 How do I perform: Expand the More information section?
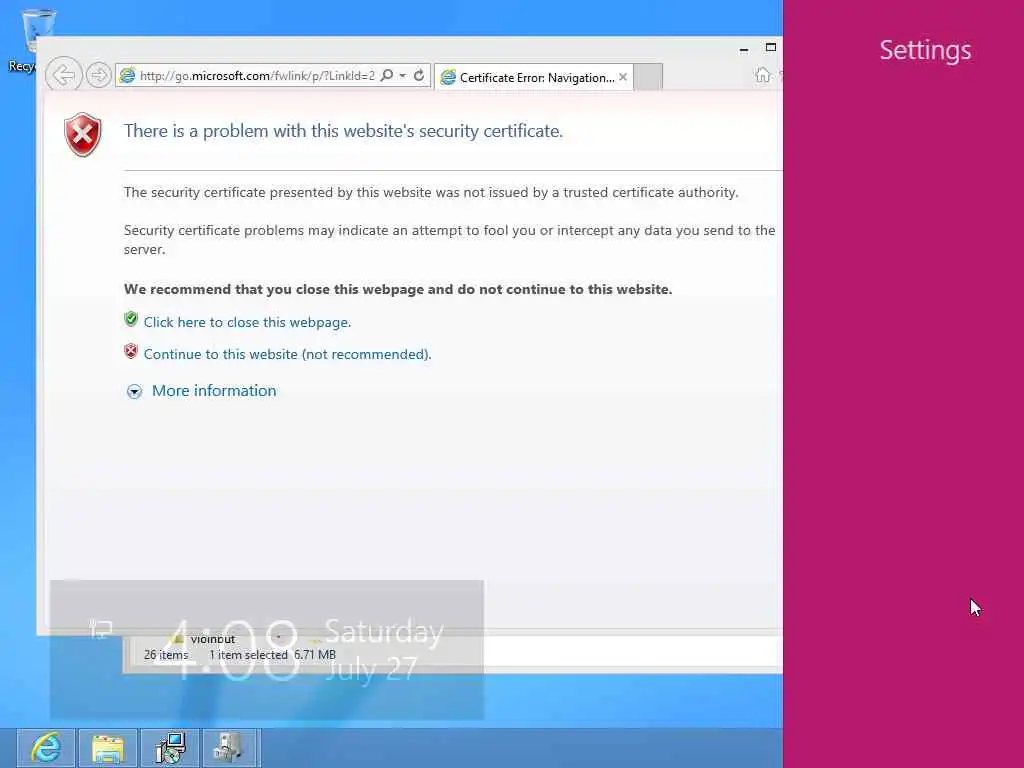135,391
